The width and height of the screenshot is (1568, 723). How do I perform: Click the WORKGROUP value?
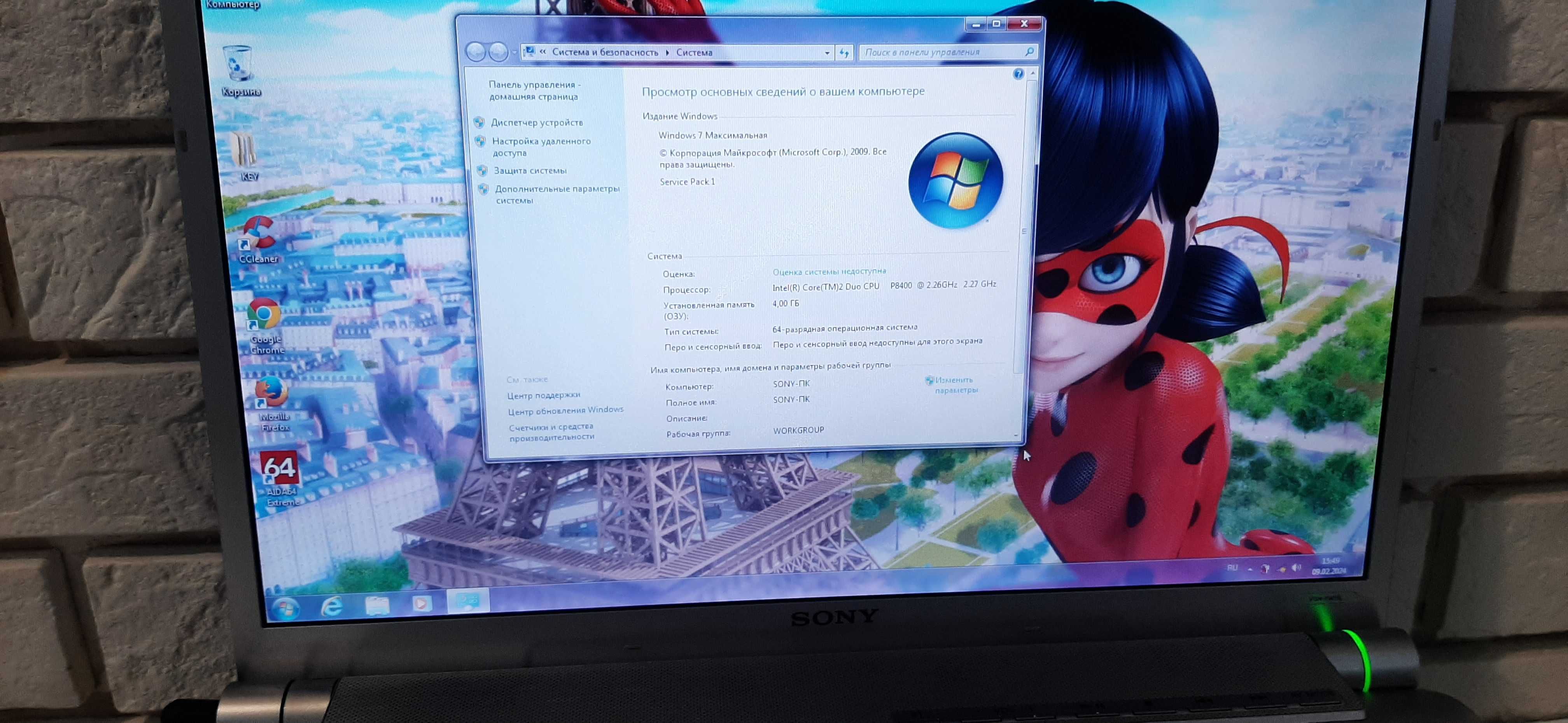(x=799, y=430)
